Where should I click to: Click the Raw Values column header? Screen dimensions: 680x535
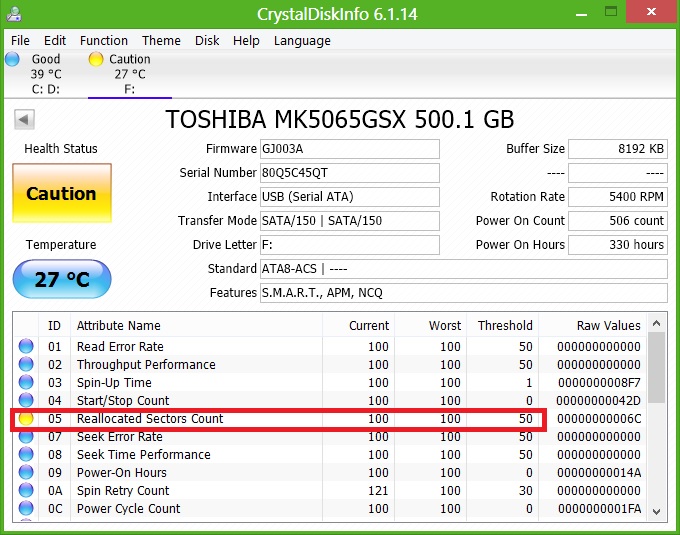pyautogui.click(x=592, y=325)
